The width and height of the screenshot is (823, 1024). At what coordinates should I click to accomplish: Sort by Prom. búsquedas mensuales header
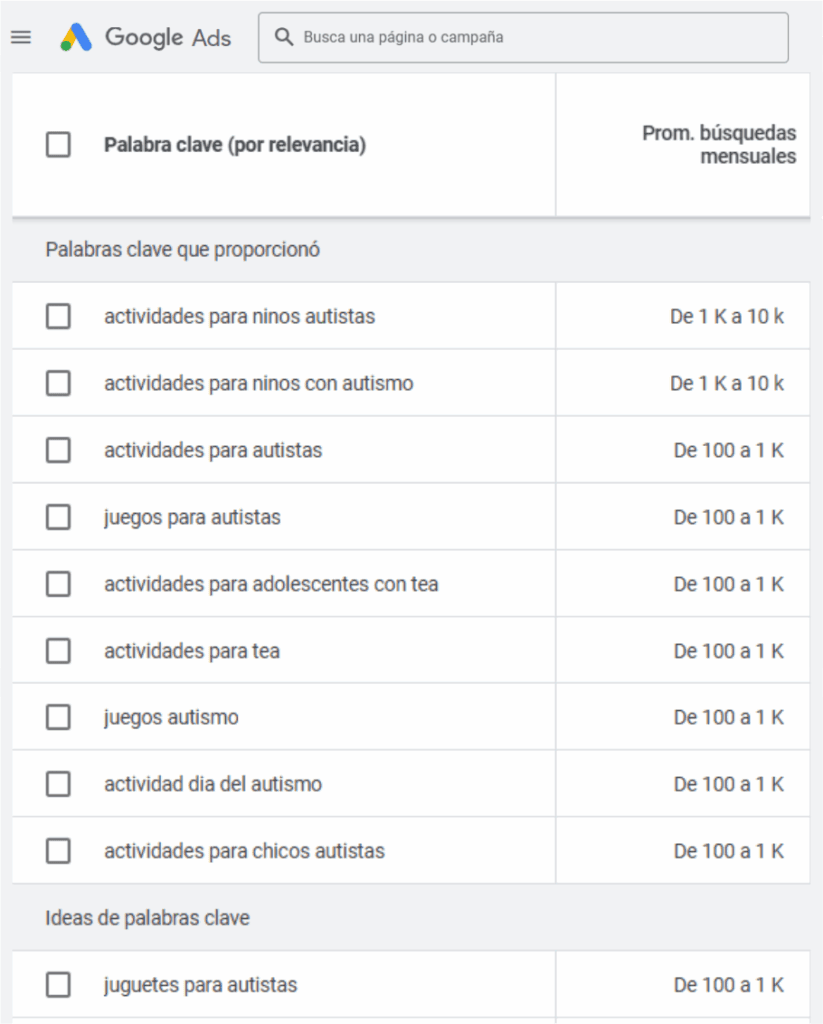tap(719, 145)
